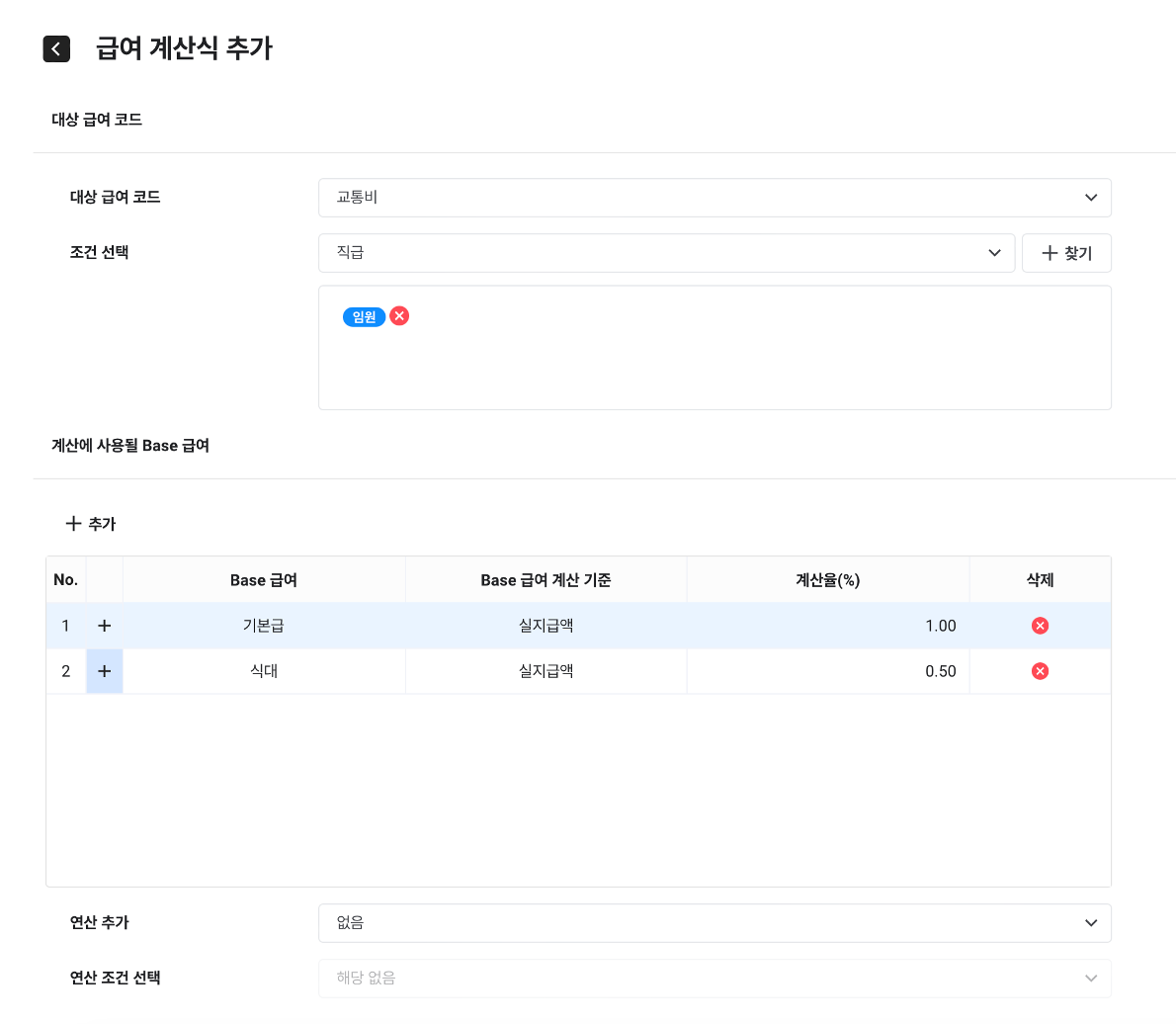Click the 임원 tag label
Viewport: 1176px width, 1024px height.
pos(364,317)
